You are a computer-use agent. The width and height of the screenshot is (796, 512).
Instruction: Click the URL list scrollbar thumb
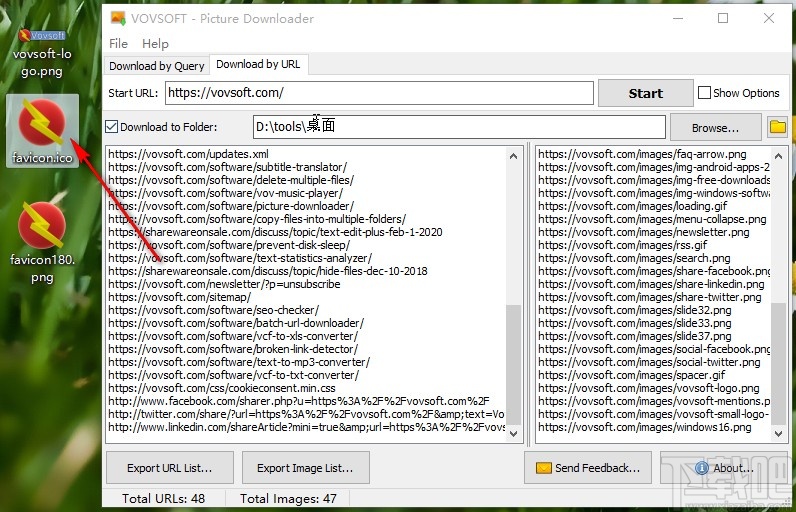coord(513,364)
